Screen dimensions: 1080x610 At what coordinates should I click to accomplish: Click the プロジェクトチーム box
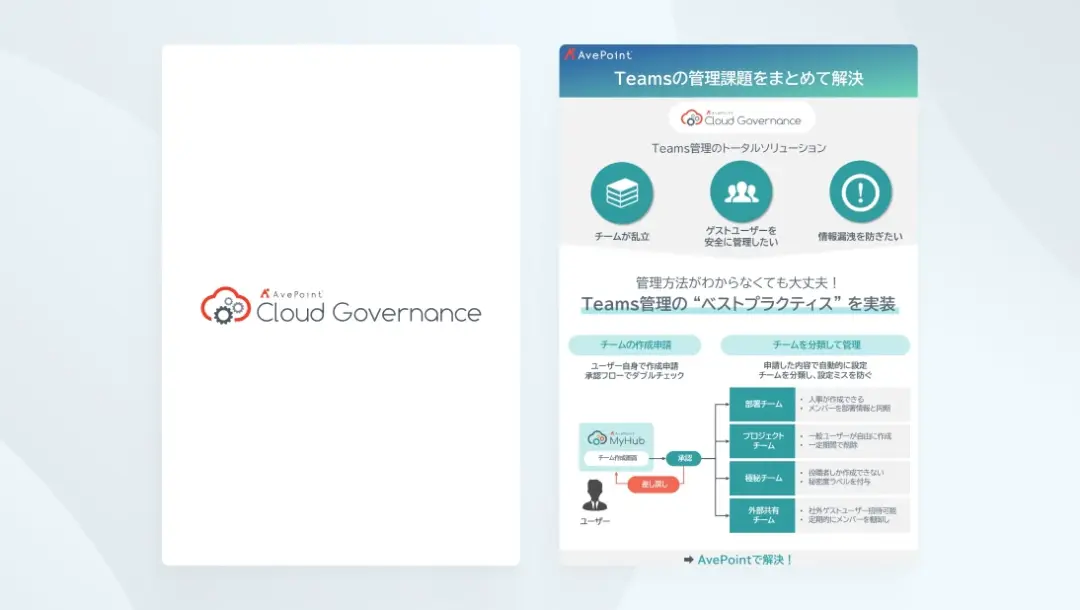762,441
